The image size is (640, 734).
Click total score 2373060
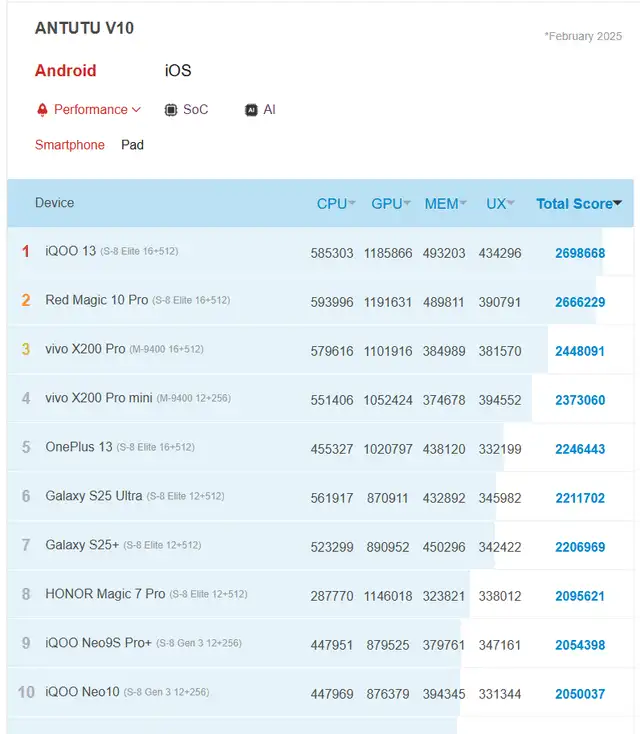(x=580, y=400)
